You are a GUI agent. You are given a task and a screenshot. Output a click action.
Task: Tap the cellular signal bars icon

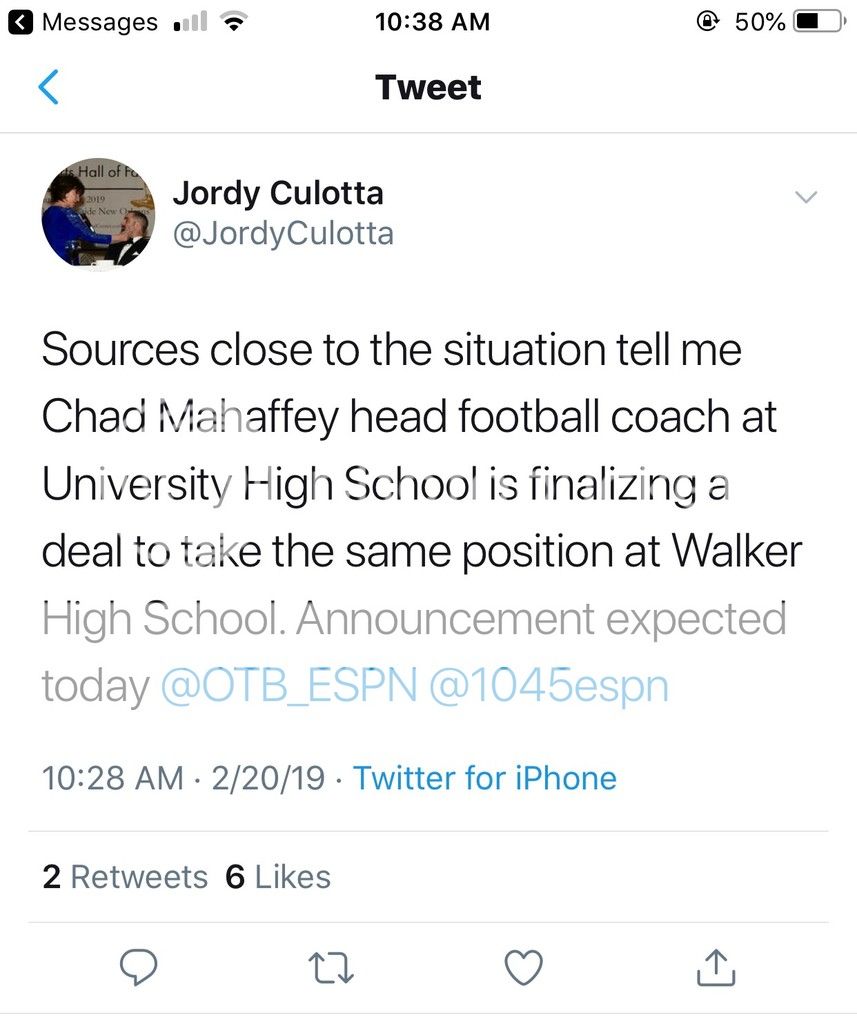click(190, 21)
